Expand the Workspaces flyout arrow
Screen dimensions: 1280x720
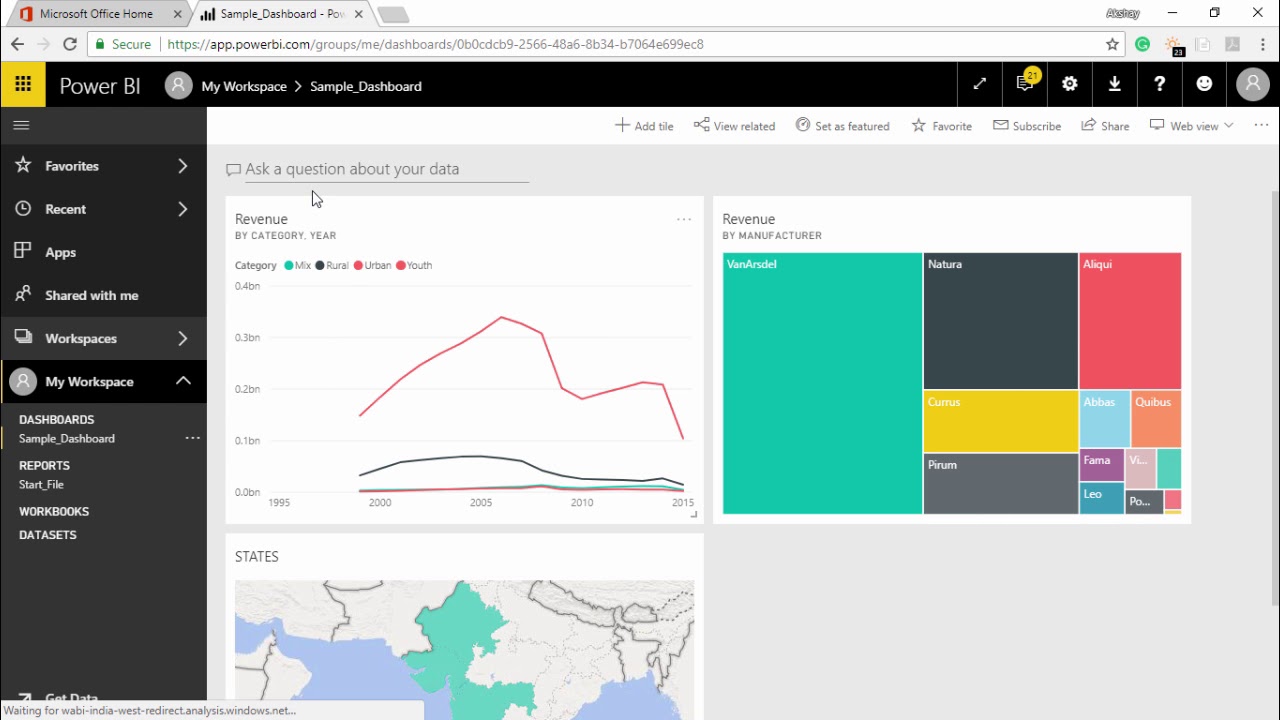(x=183, y=338)
